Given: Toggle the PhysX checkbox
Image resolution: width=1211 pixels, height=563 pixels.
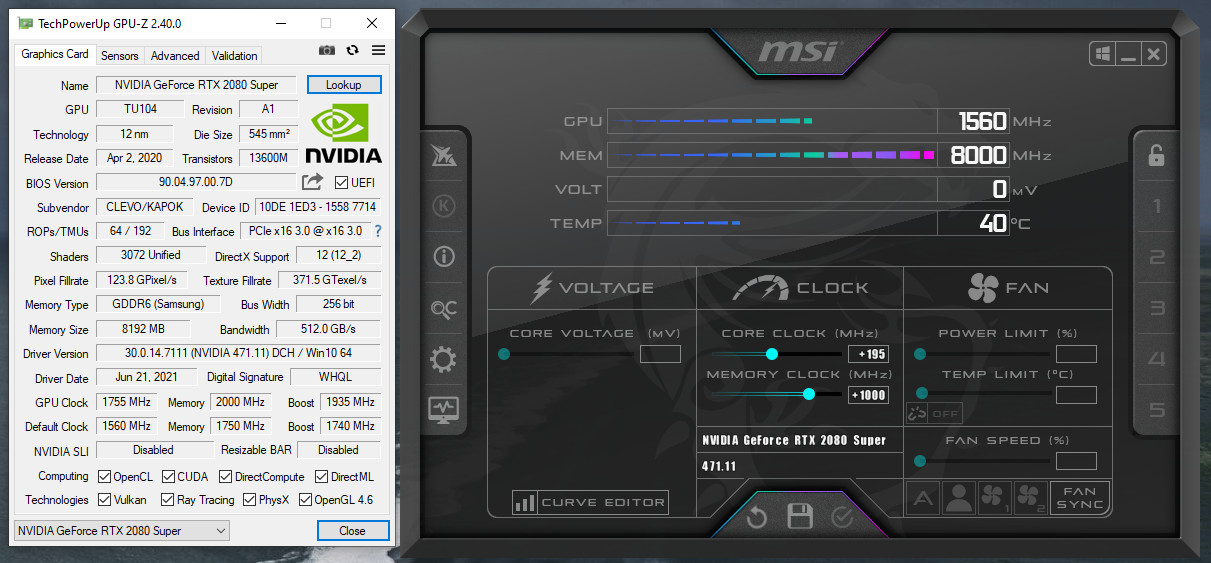Looking at the screenshot, I should click(249, 500).
